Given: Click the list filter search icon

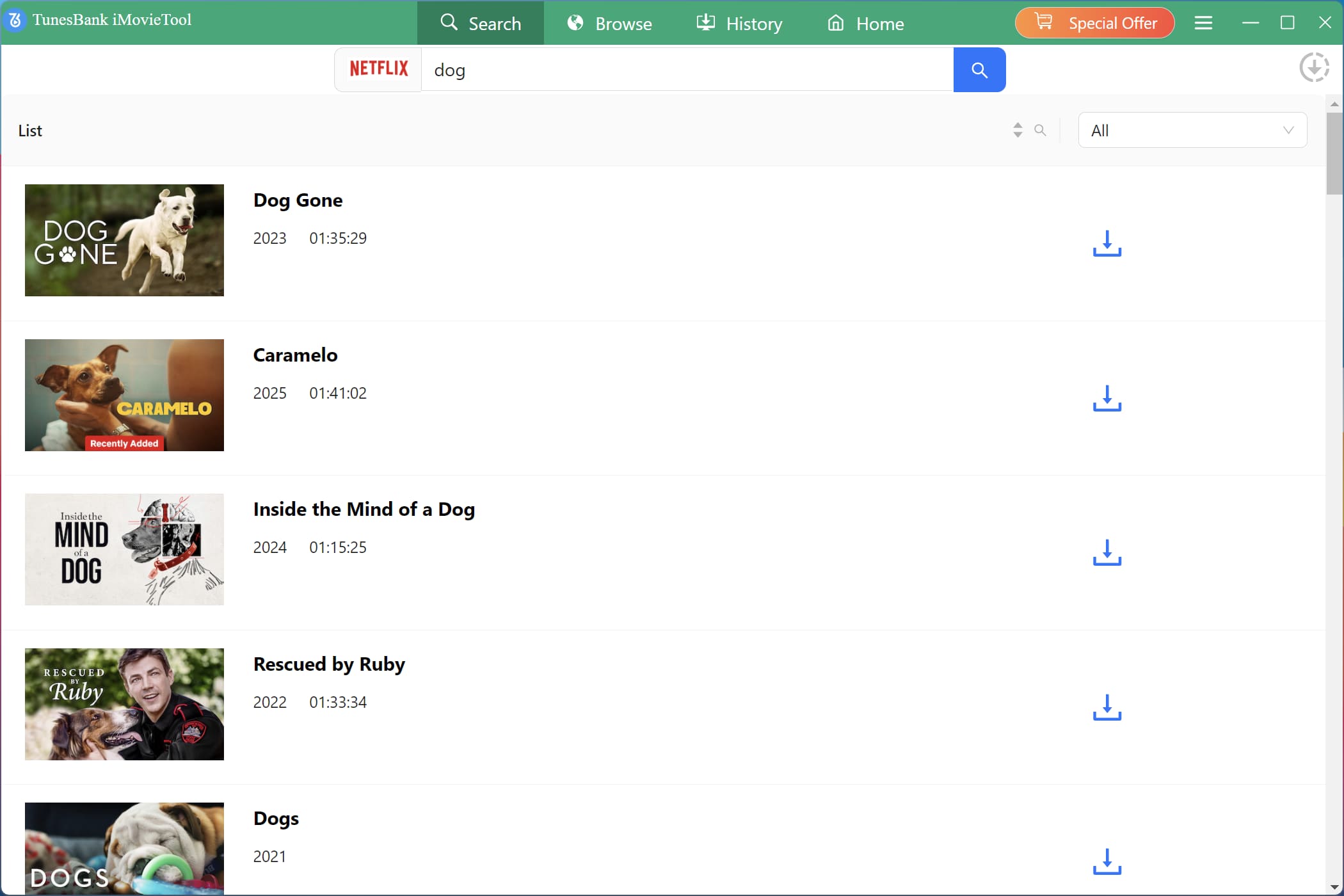Looking at the screenshot, I should (1040, 131).
